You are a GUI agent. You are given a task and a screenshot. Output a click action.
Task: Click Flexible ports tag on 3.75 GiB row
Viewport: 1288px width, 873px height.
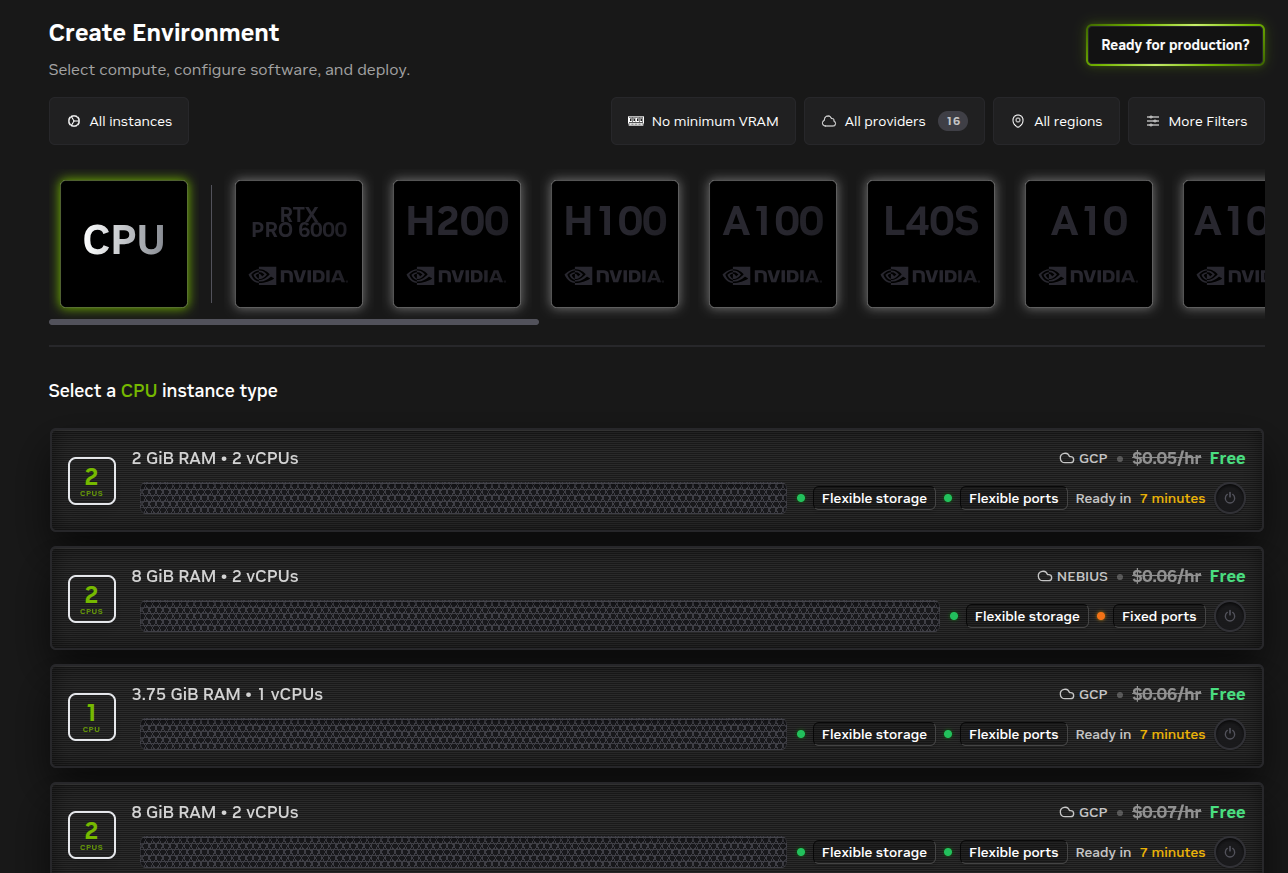coord(1013,734)
